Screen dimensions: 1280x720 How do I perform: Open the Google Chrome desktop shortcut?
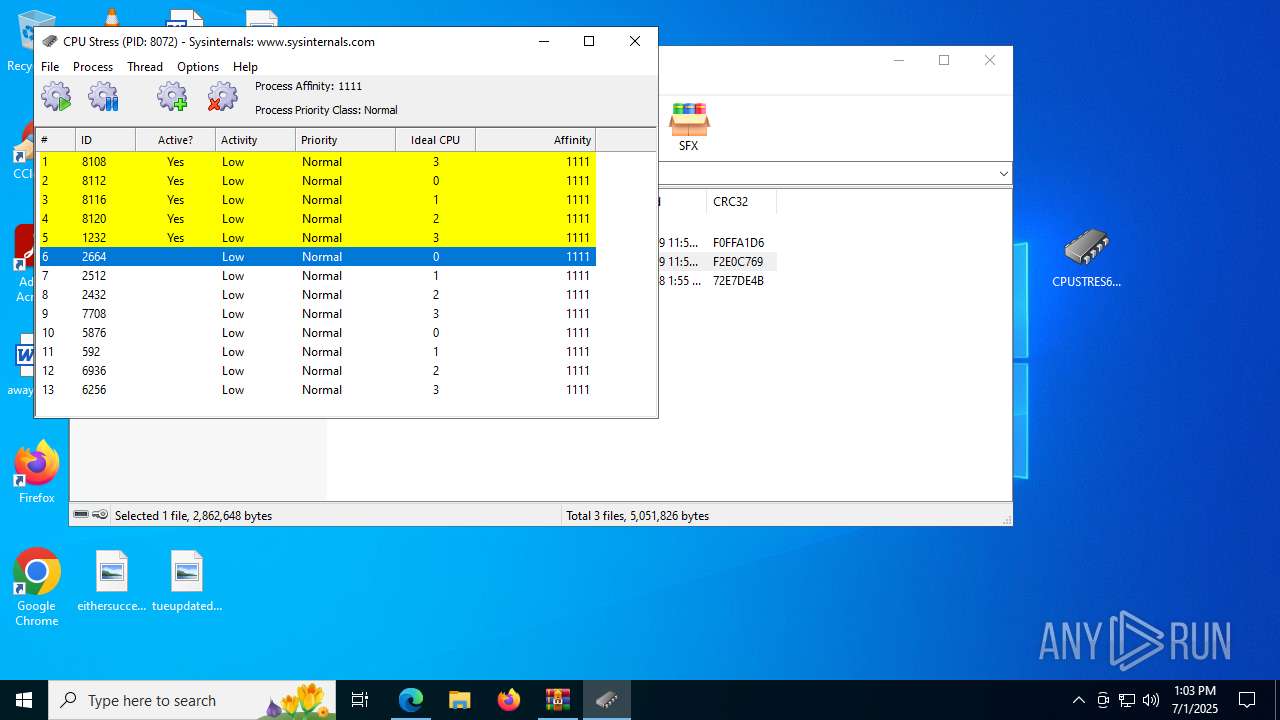tap(37, 588)
